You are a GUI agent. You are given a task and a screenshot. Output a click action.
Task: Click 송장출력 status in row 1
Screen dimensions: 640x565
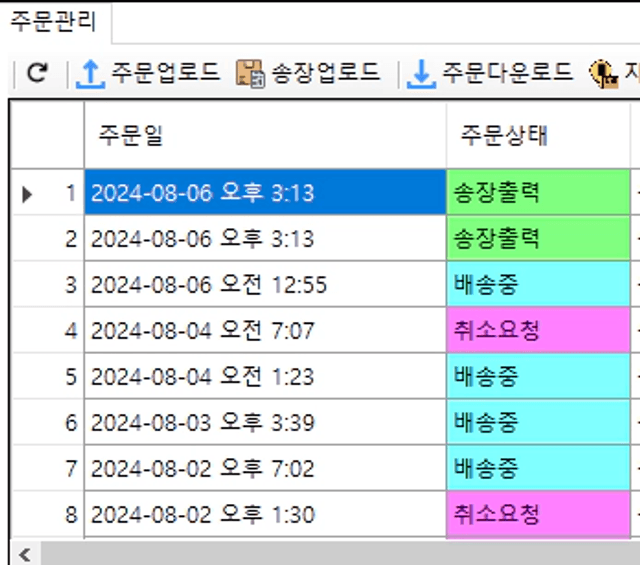tap(538, 192)
